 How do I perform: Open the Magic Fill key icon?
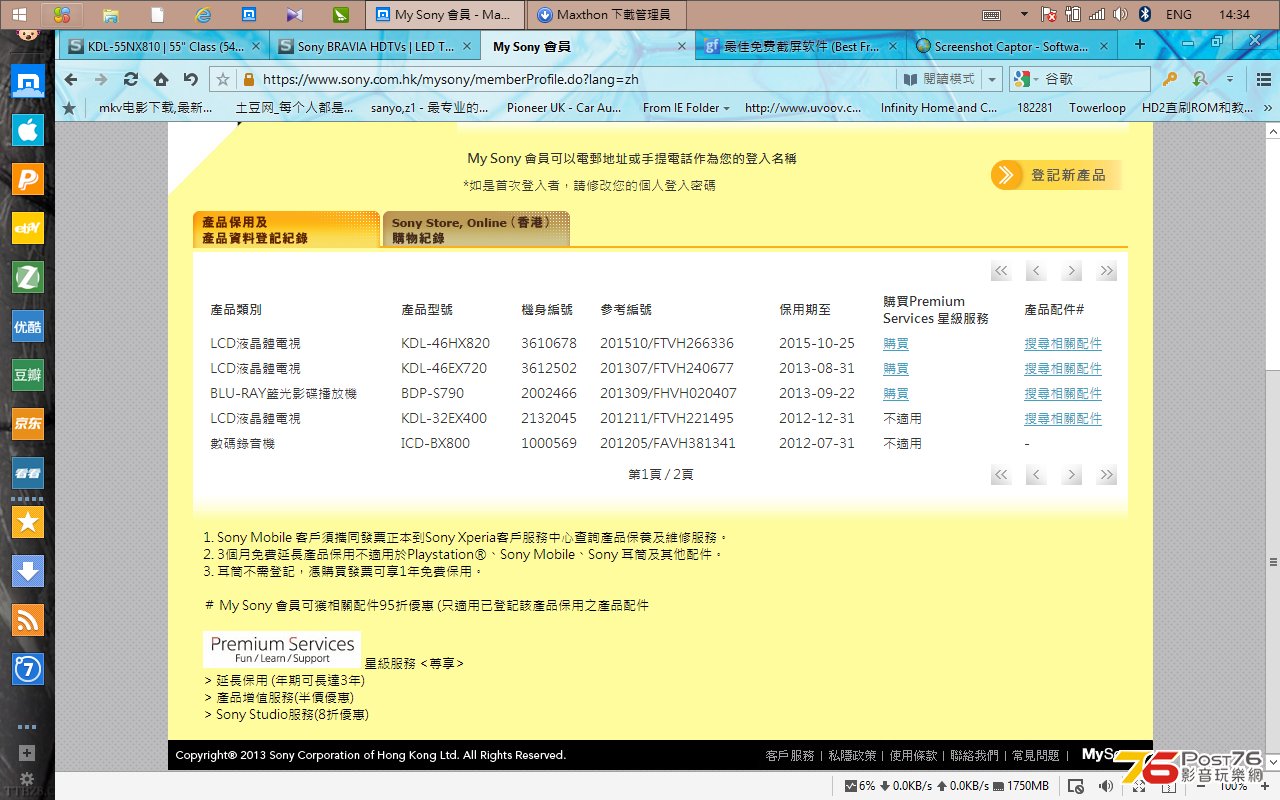(x=1169, y=79)
